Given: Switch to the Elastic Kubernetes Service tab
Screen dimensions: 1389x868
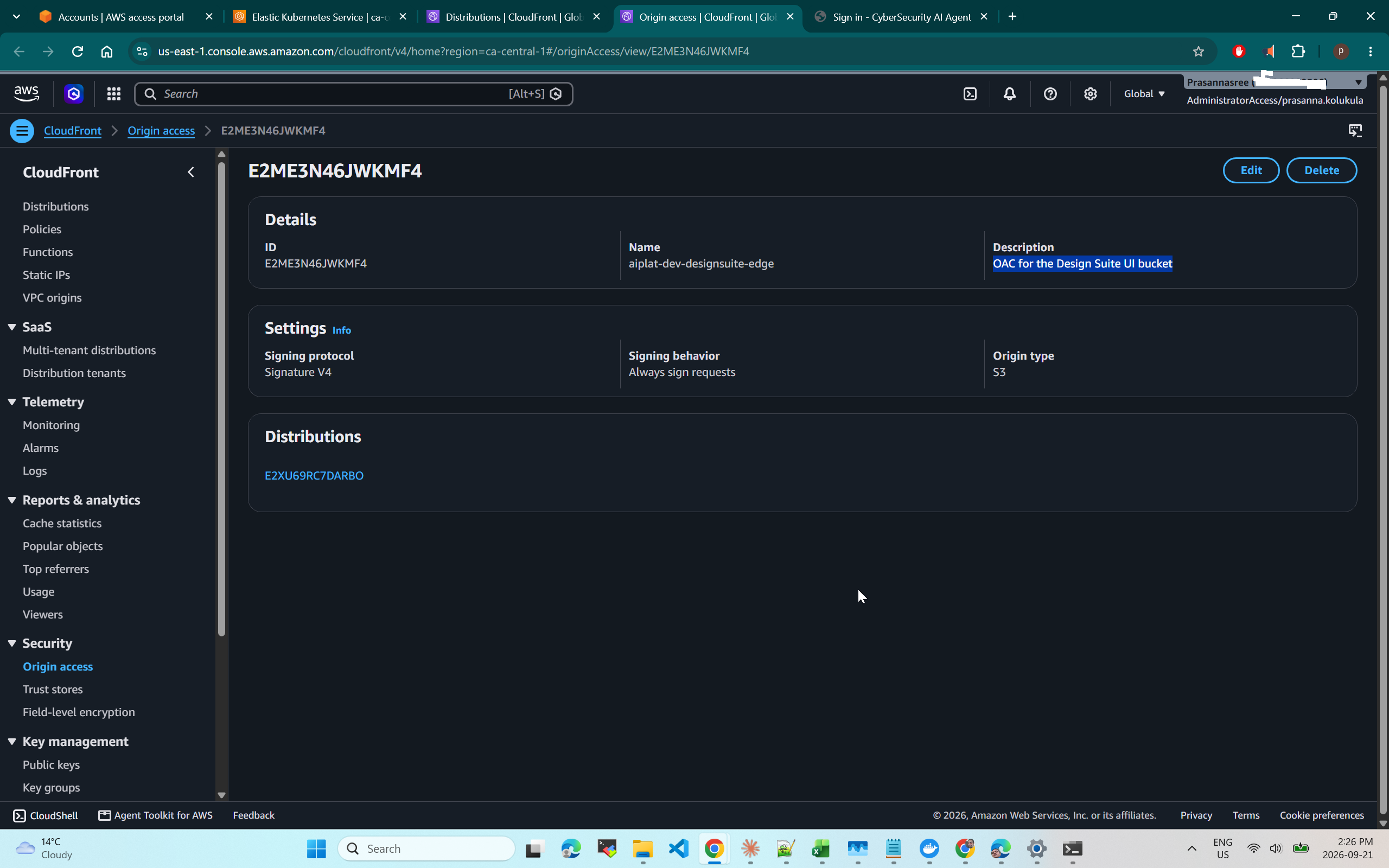Looking at the screenshot, I should pyautogui.click(x=320, y=17).
